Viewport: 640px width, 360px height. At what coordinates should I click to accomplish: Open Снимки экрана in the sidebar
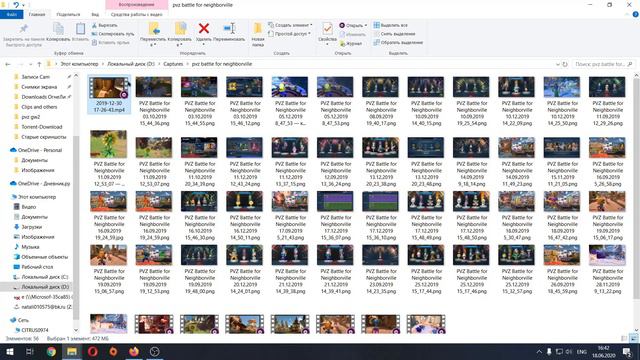point(39,87)
